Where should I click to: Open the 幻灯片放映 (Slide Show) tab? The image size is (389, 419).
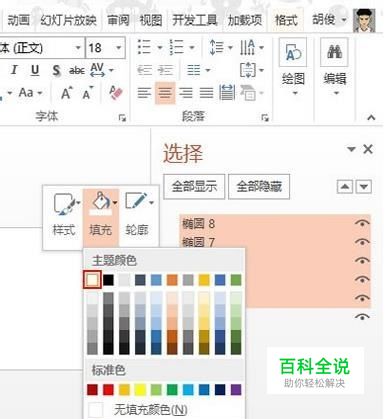(x=68, y=20)
